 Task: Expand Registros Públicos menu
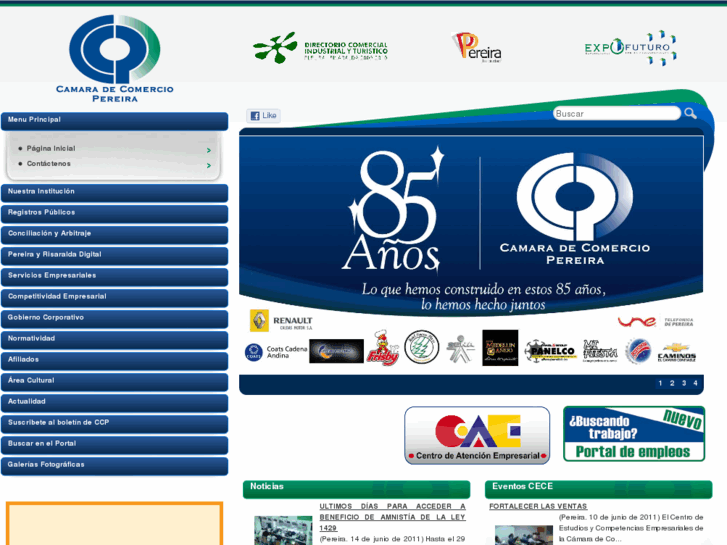115,213
